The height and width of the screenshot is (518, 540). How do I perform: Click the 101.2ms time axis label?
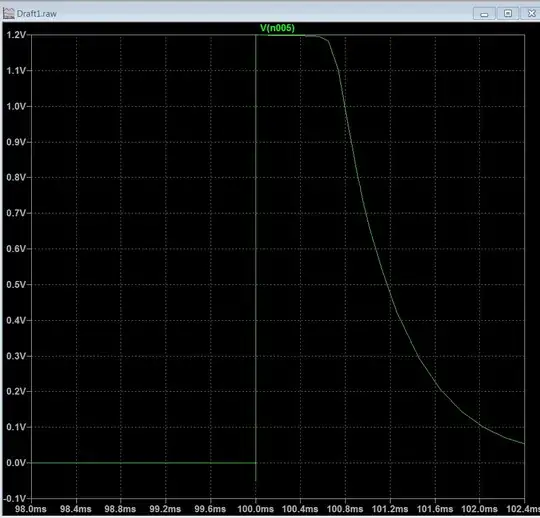[x=390, y=509]
